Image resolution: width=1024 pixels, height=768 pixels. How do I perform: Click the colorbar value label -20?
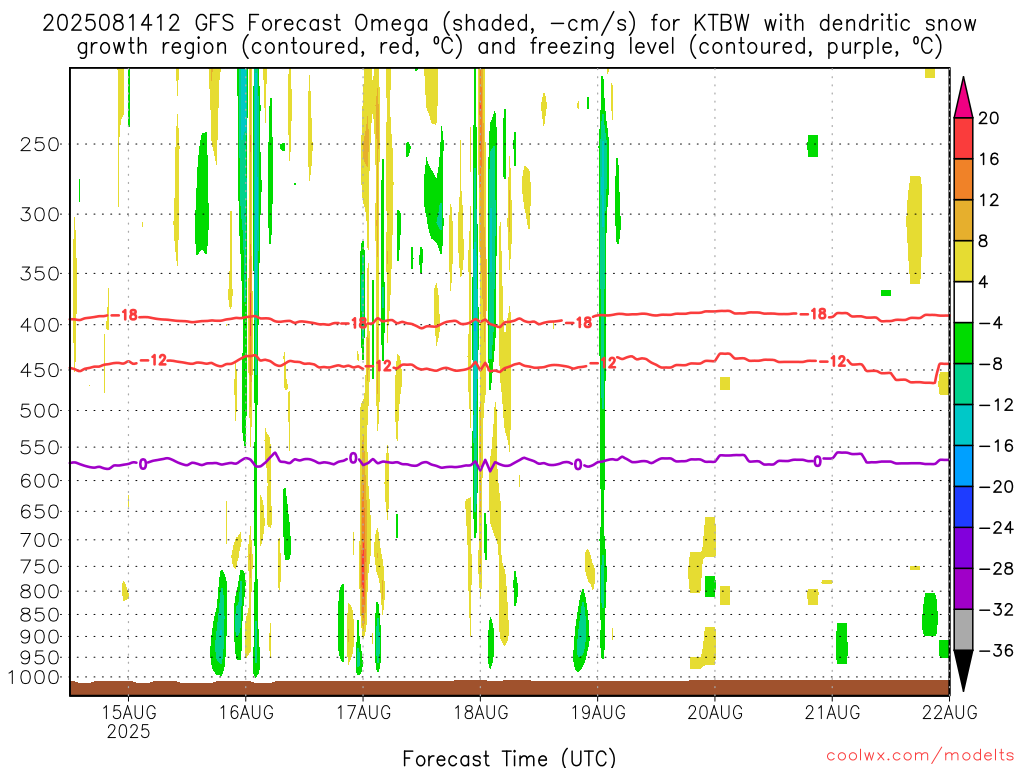click(997, 487)
